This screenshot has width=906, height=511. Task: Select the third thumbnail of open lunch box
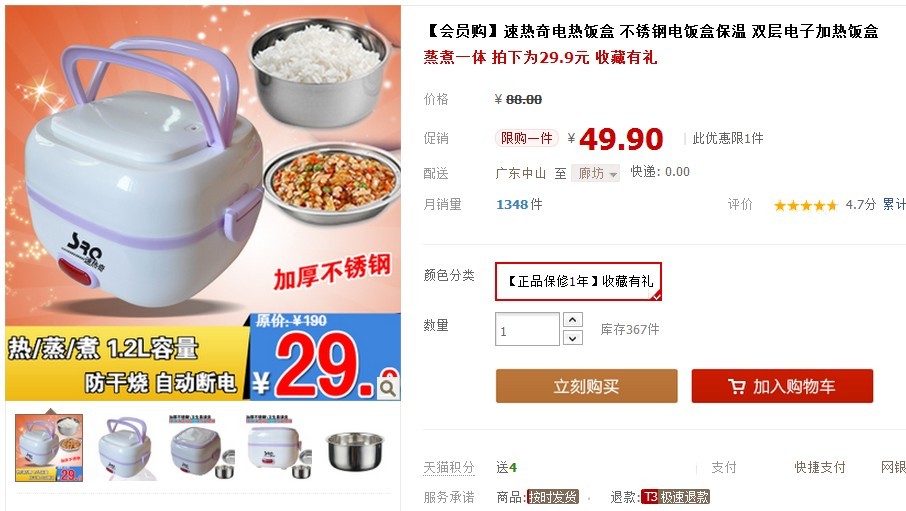(202, 448)
